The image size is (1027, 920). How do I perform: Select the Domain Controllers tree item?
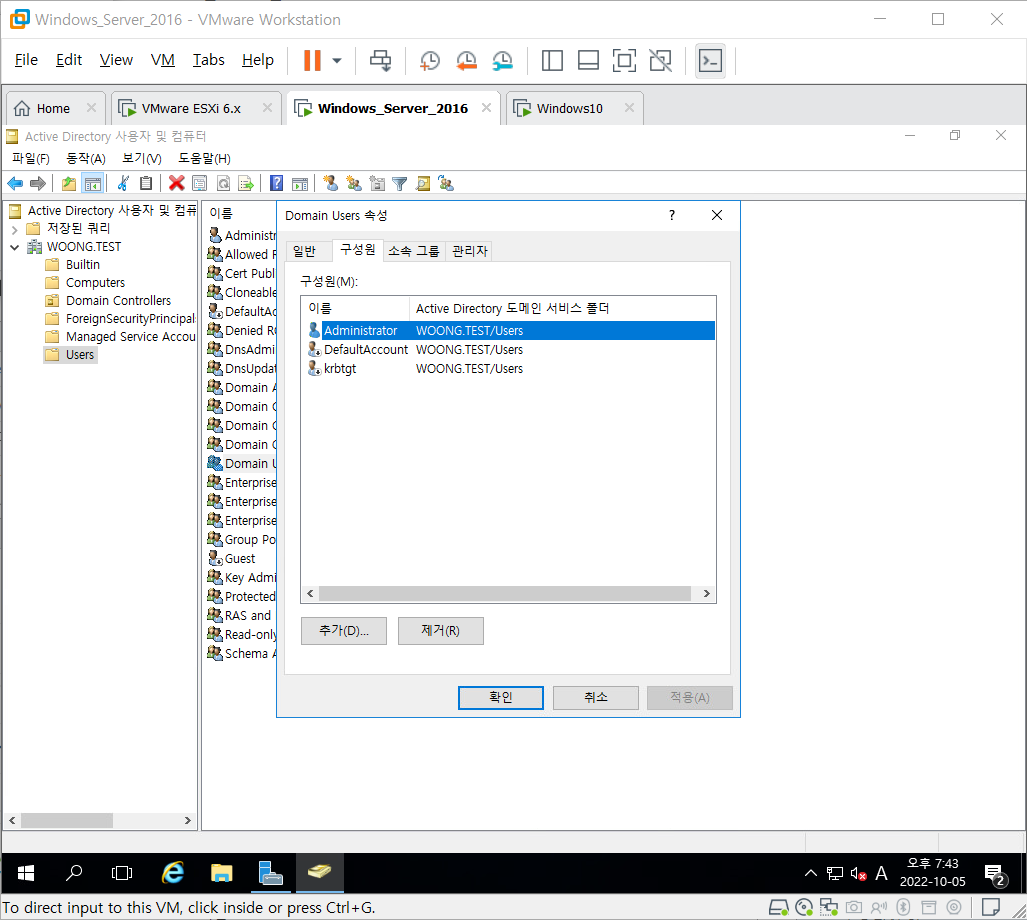pyautogui.click(x=118, y=301)
